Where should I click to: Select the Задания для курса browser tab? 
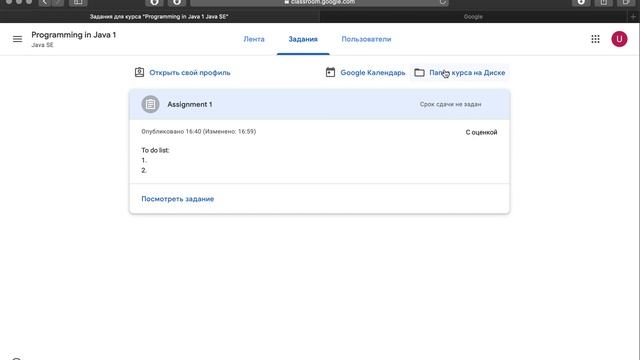(159, 17)
